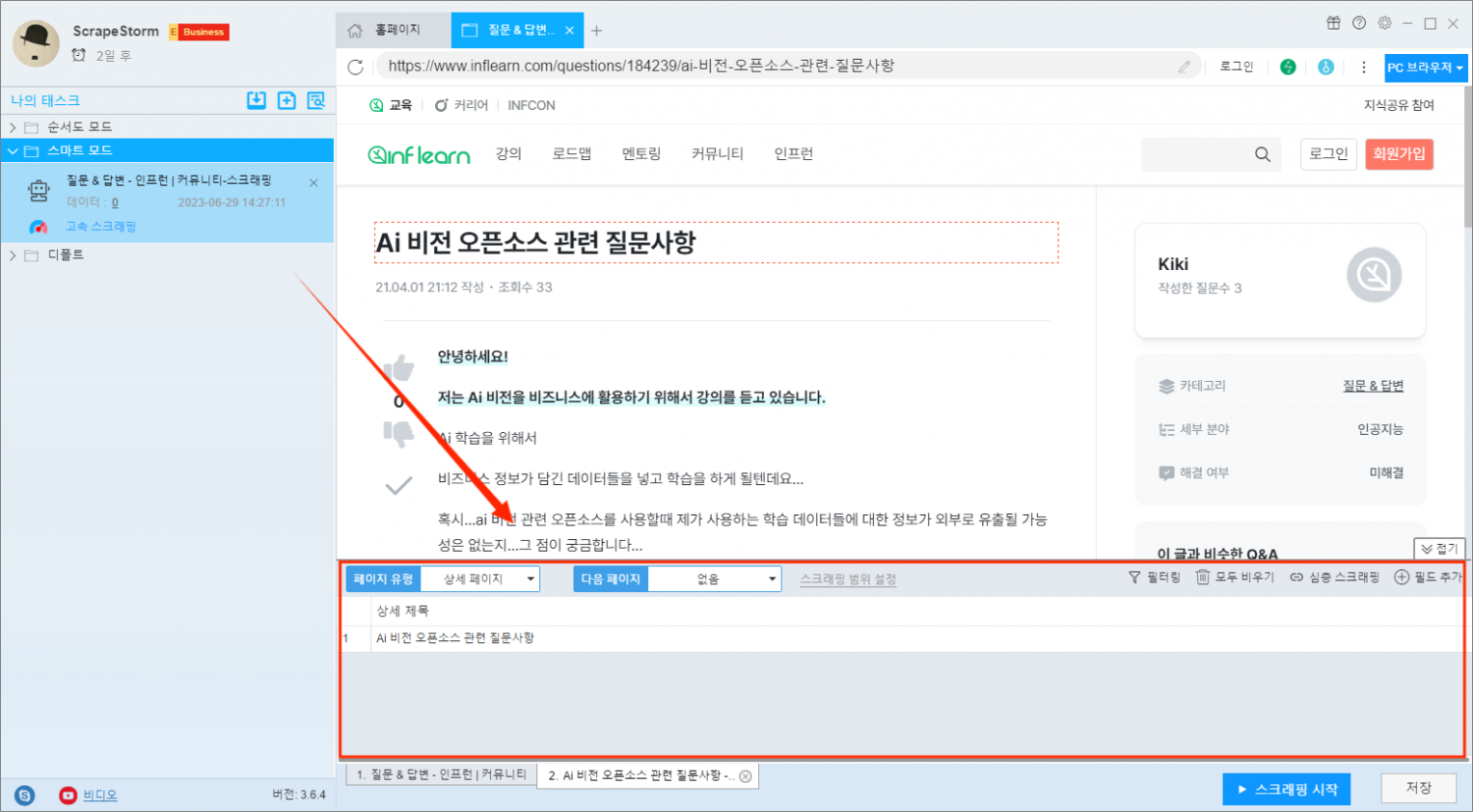Open the gift icon in the title bar
1473x812 pixels.
[1334, 23]
